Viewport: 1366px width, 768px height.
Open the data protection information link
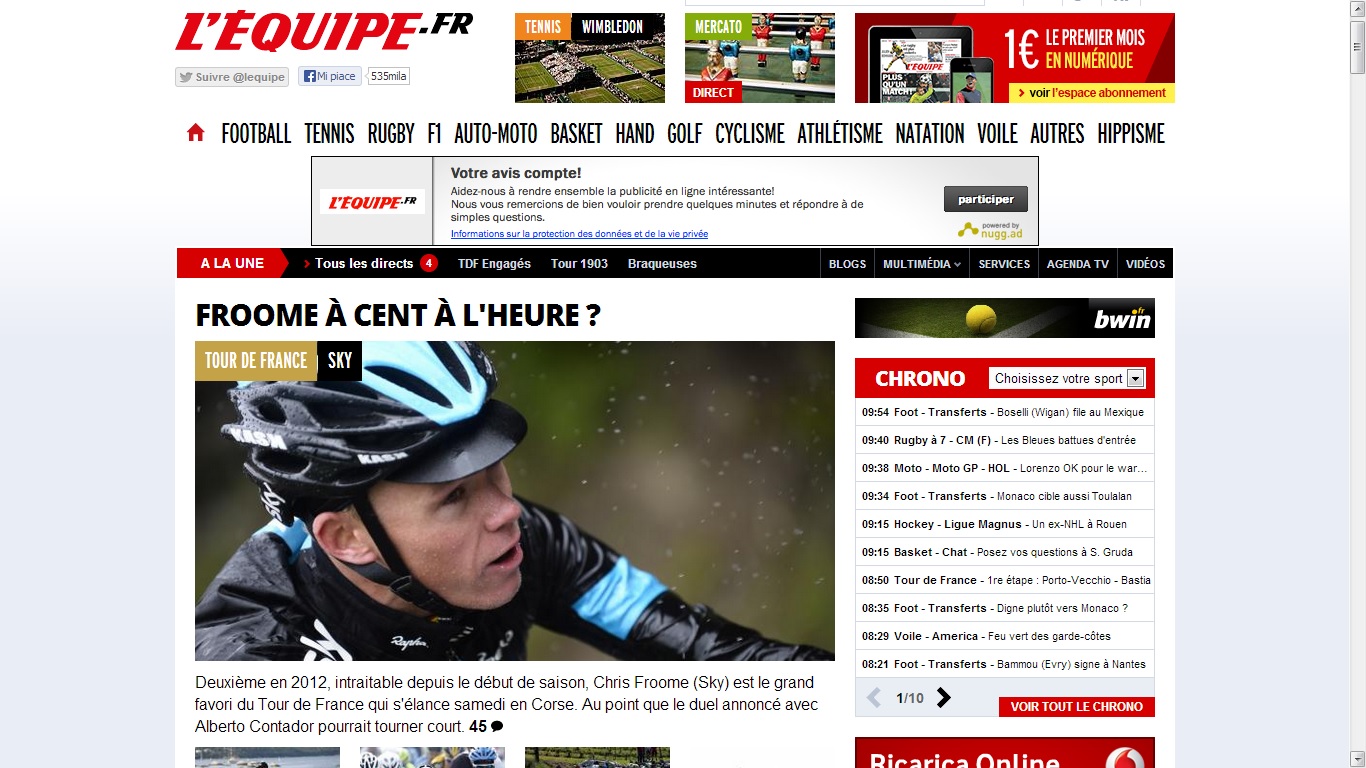click(x=579, y=234)
